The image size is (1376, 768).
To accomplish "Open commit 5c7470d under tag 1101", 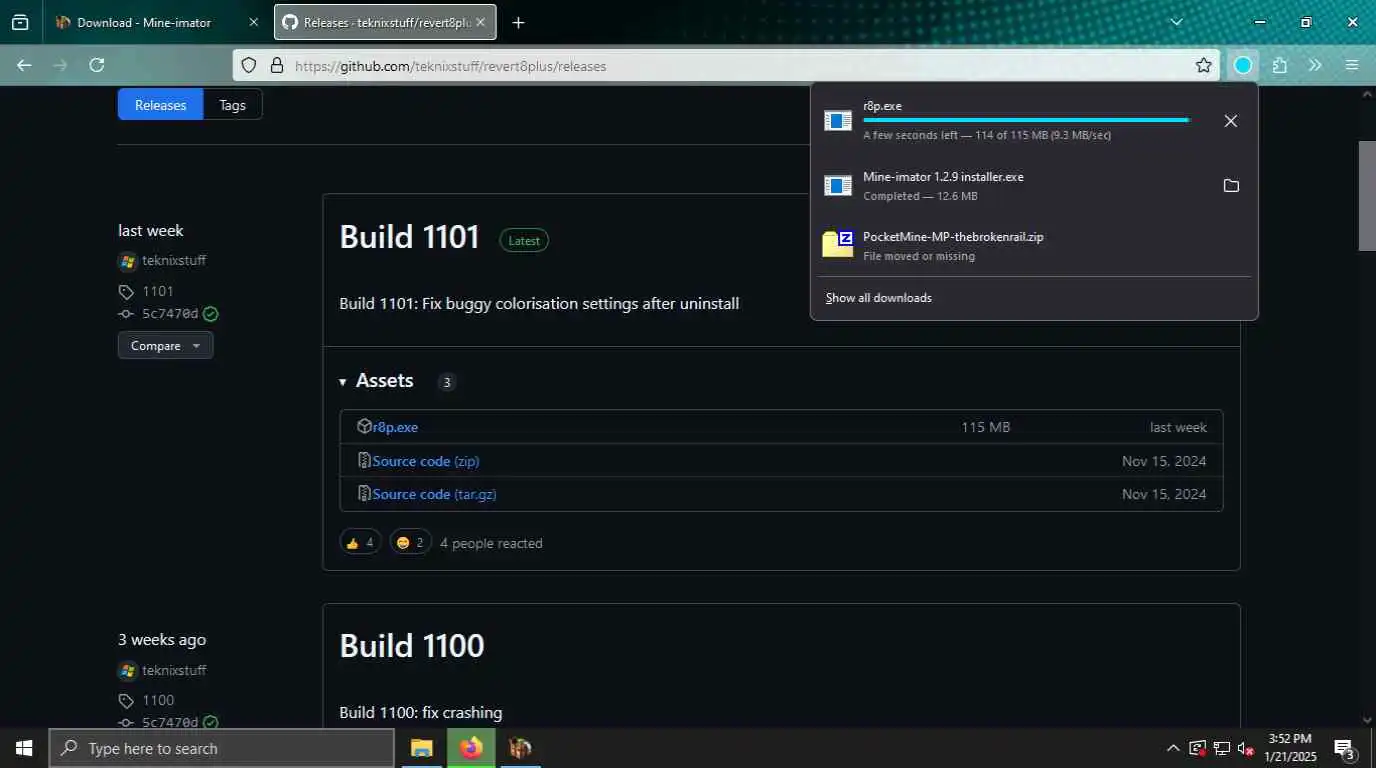I will click(170, 314).
